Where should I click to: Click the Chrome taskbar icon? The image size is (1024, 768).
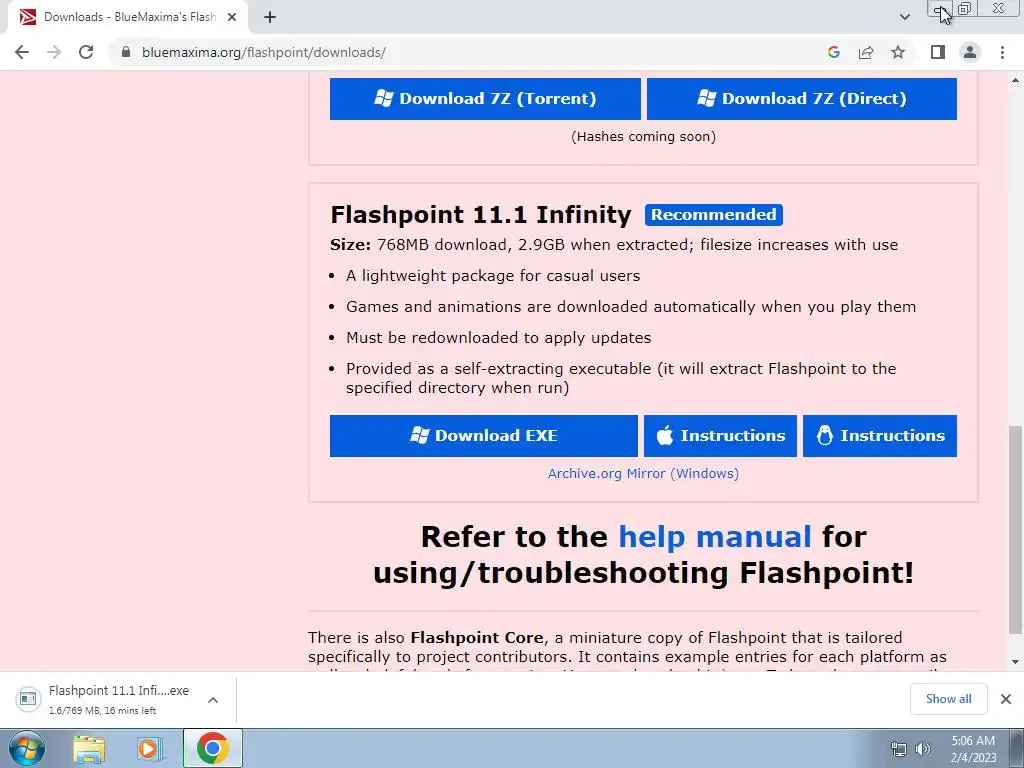pos(212,748)
